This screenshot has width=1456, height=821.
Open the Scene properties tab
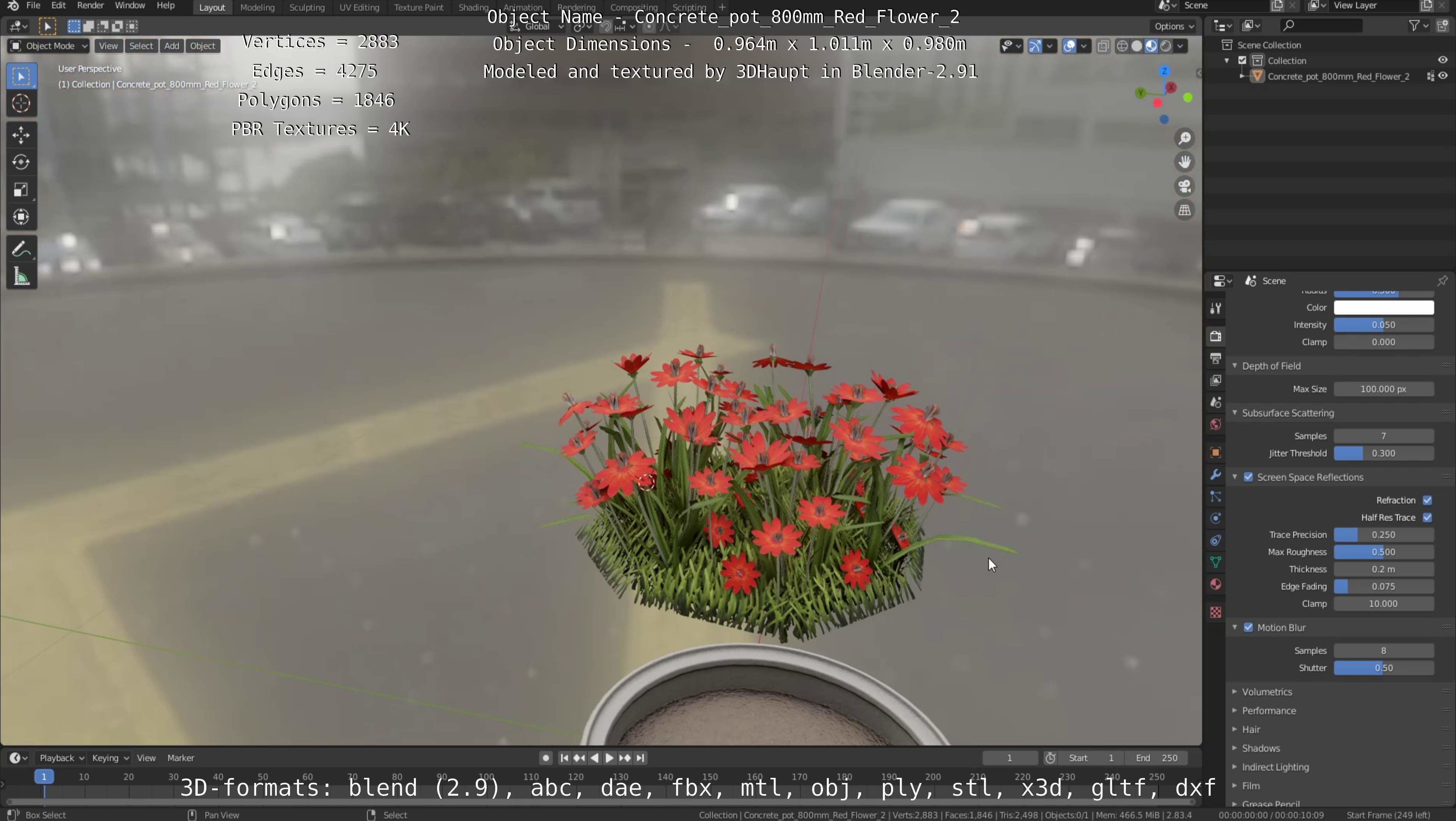click(x=1216, y=402)
